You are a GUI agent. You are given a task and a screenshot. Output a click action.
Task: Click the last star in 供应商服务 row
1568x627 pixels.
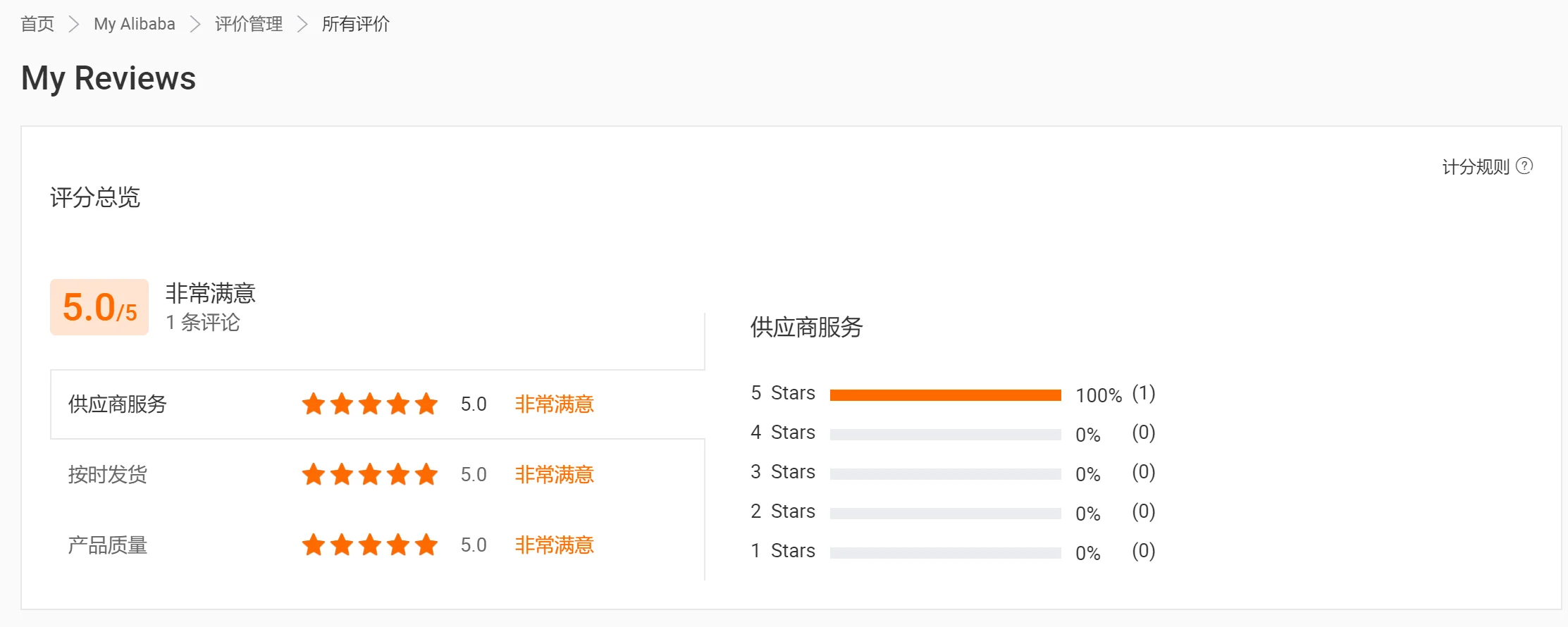point(426,404)
